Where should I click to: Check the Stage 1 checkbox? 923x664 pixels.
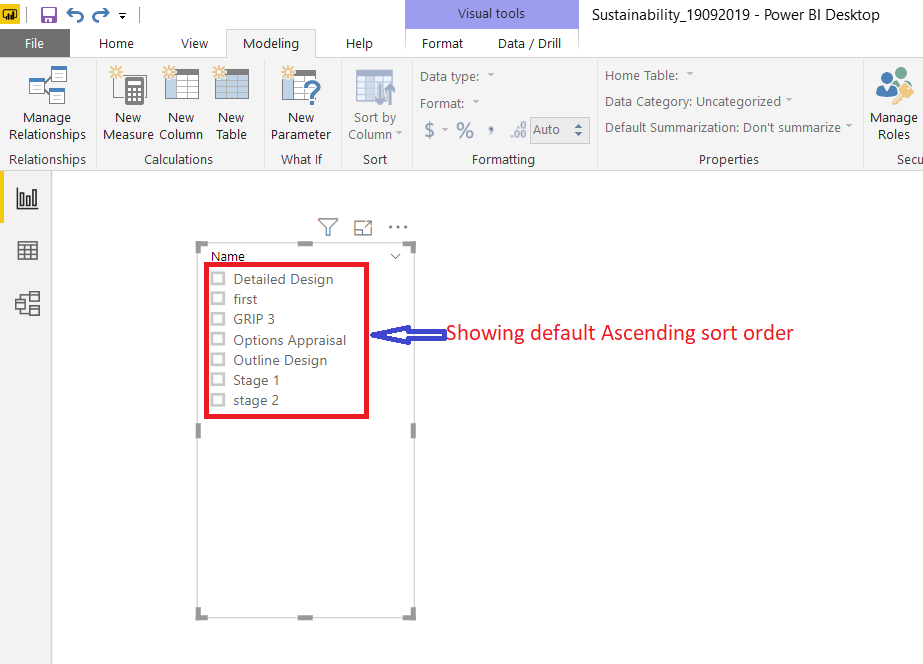point(218,380)
